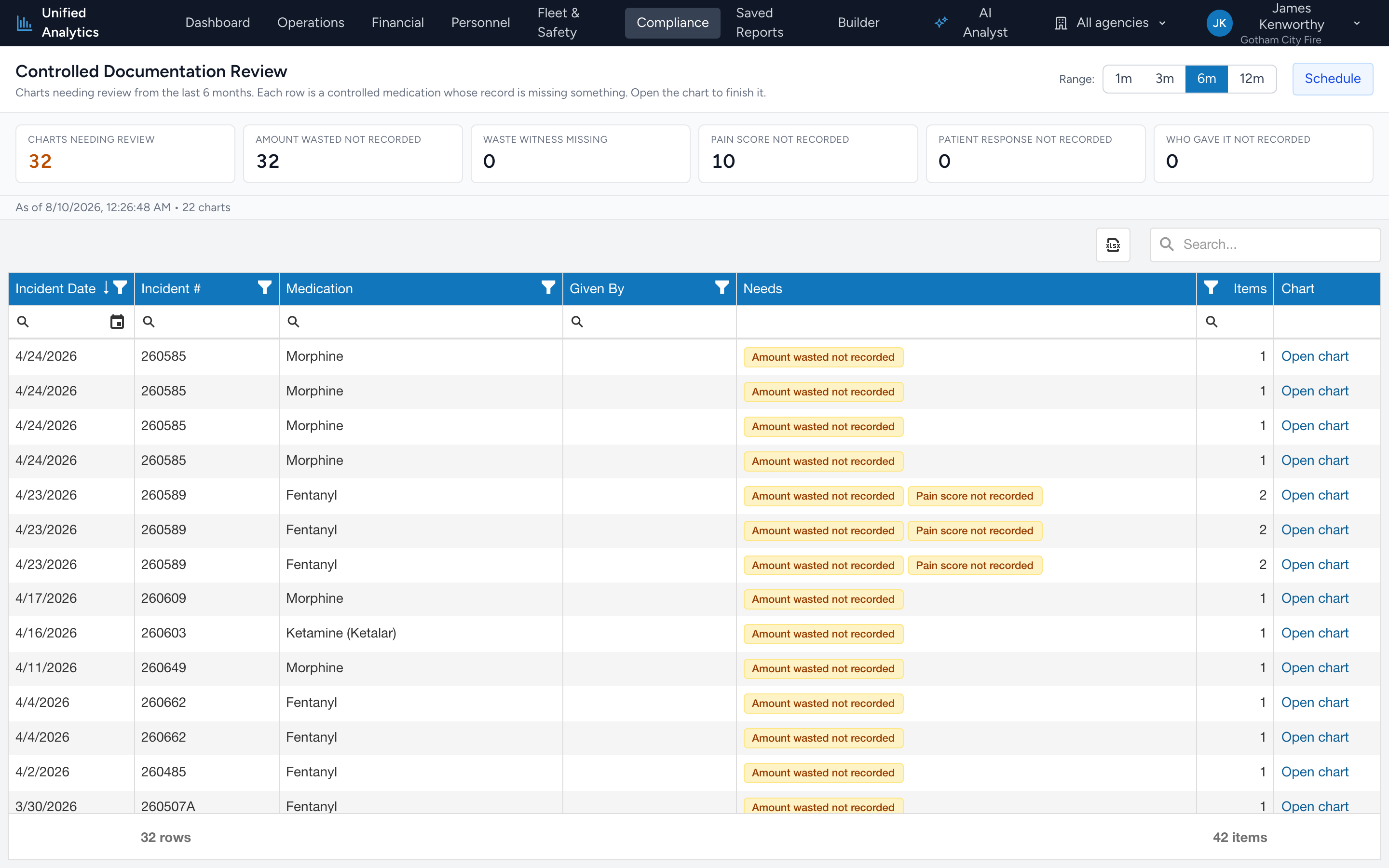Open the Operations tab
This screenshot has width=1389, height=868.
[311, 23]
